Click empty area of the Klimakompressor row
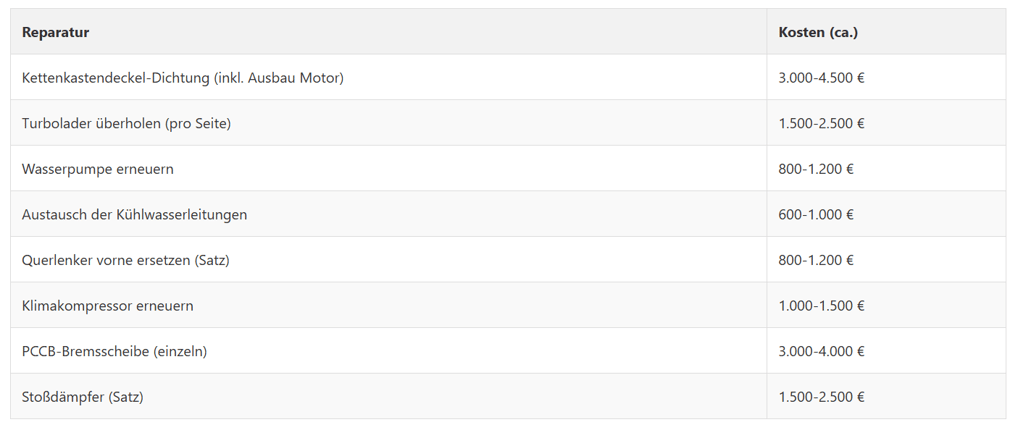Viewport: 1018px width, 429px height. pos(480,305)
